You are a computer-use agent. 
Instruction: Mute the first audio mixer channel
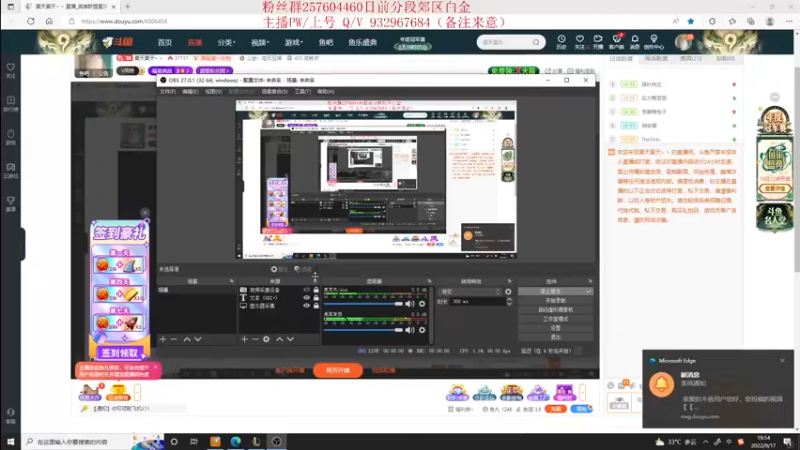click(x=410, y=304)
